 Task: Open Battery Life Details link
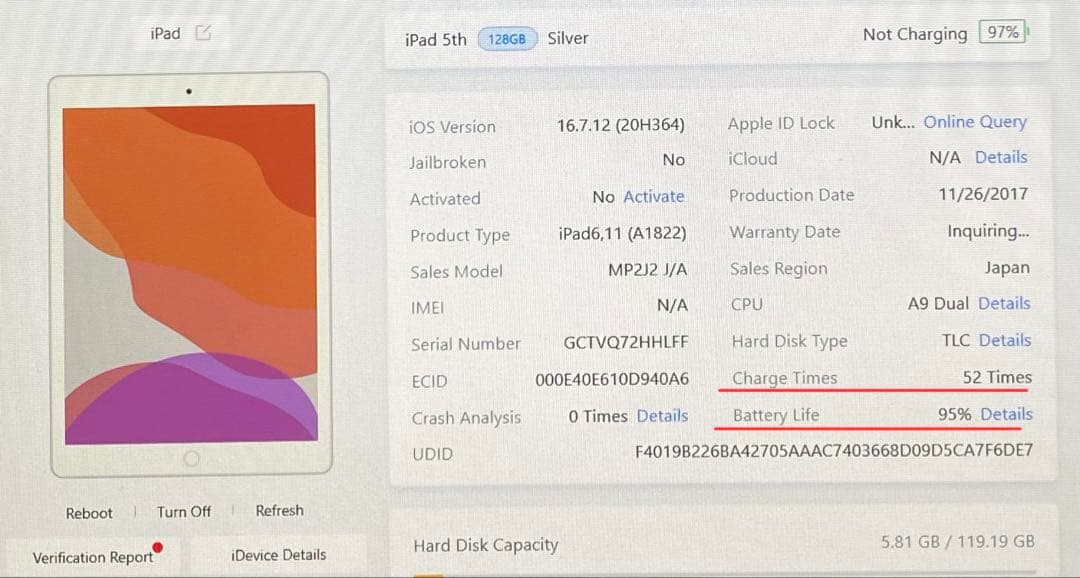click(x=1006, y=414)
